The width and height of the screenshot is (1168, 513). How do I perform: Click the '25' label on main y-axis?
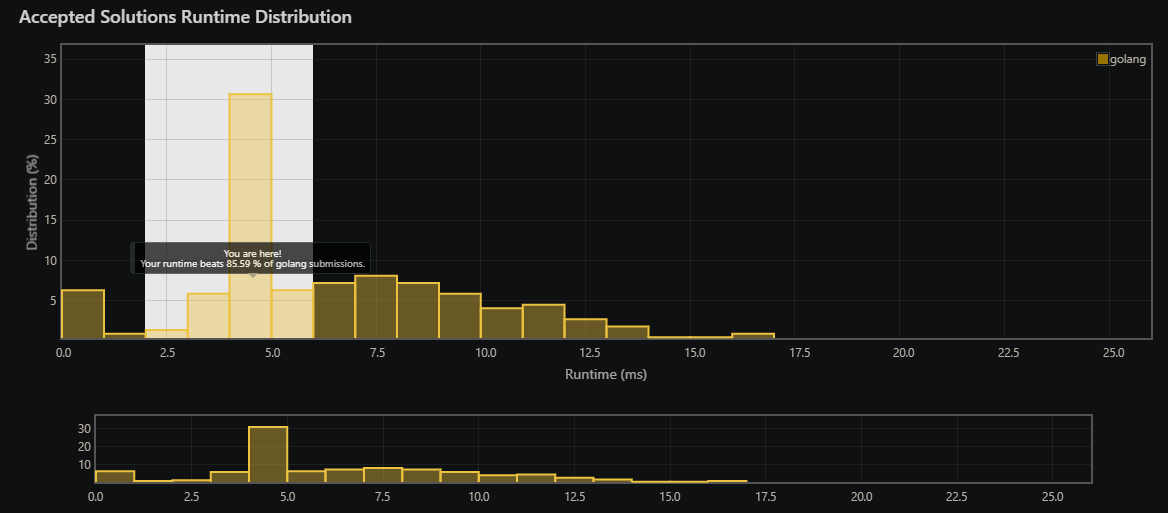(x=51, y=140)
